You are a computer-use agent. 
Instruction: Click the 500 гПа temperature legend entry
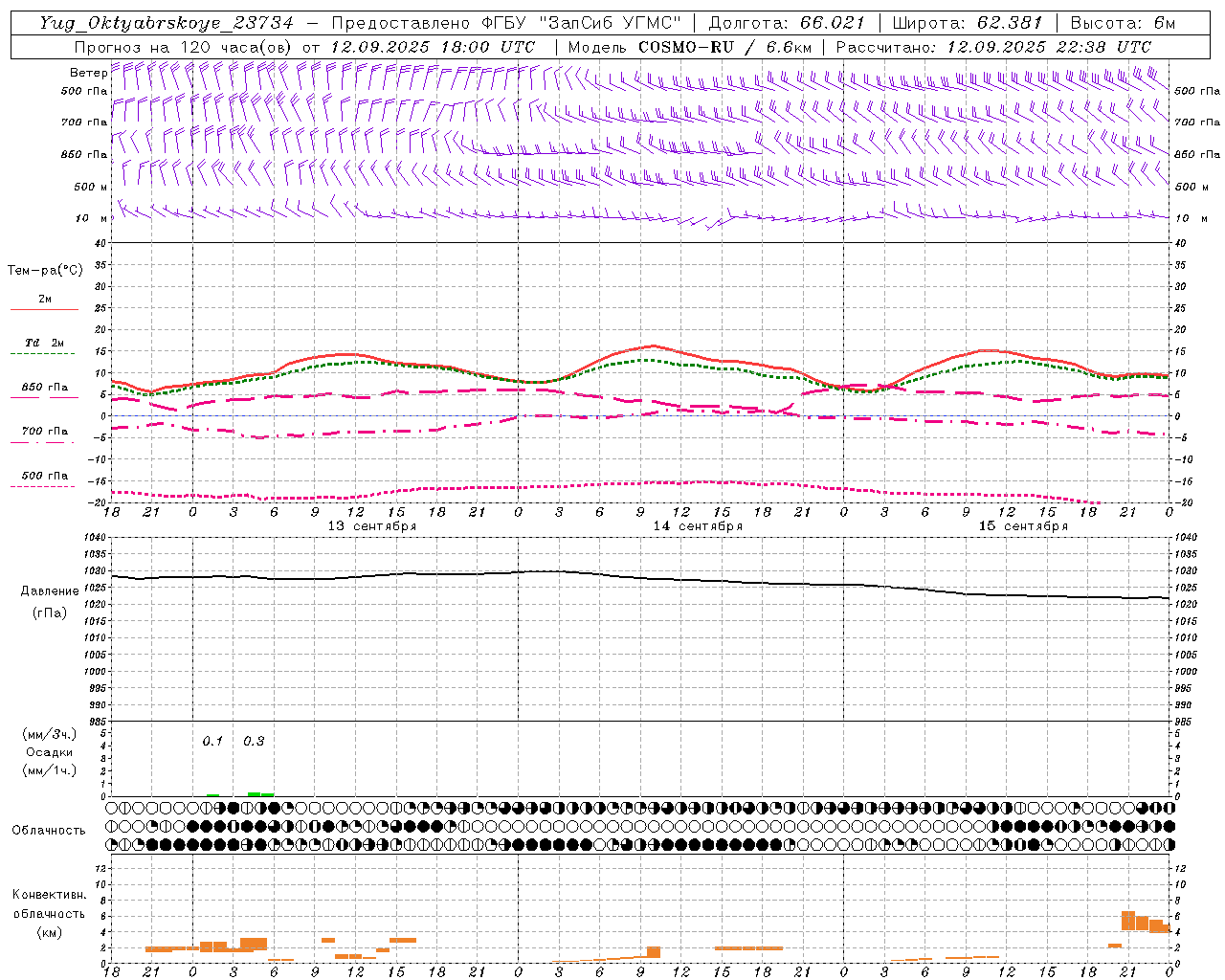[x=44, y=476]
